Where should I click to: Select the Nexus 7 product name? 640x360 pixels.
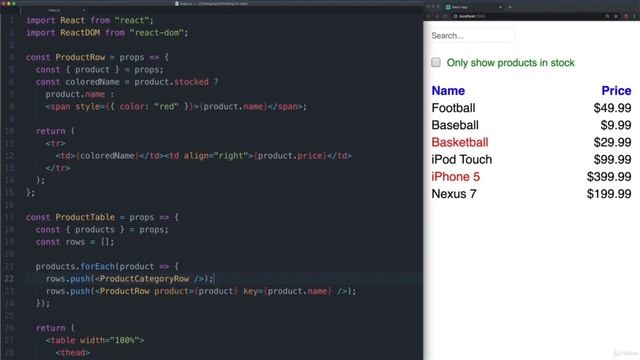pos(454,193)
